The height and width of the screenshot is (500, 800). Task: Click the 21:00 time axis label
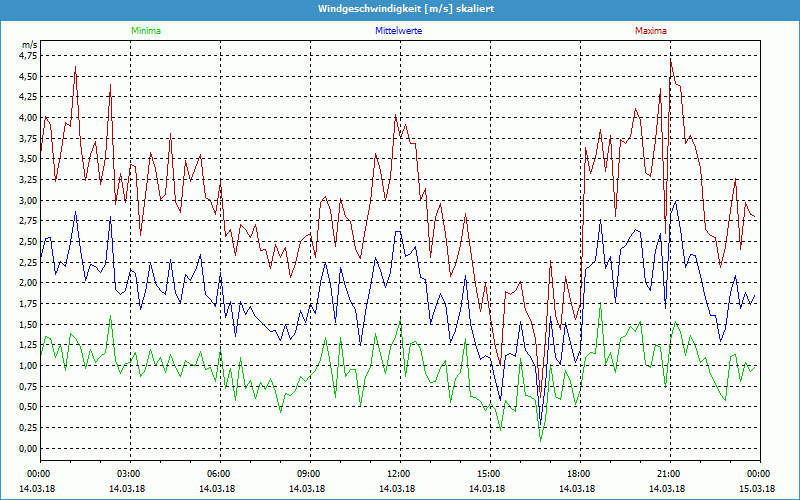tap(669, 474)
